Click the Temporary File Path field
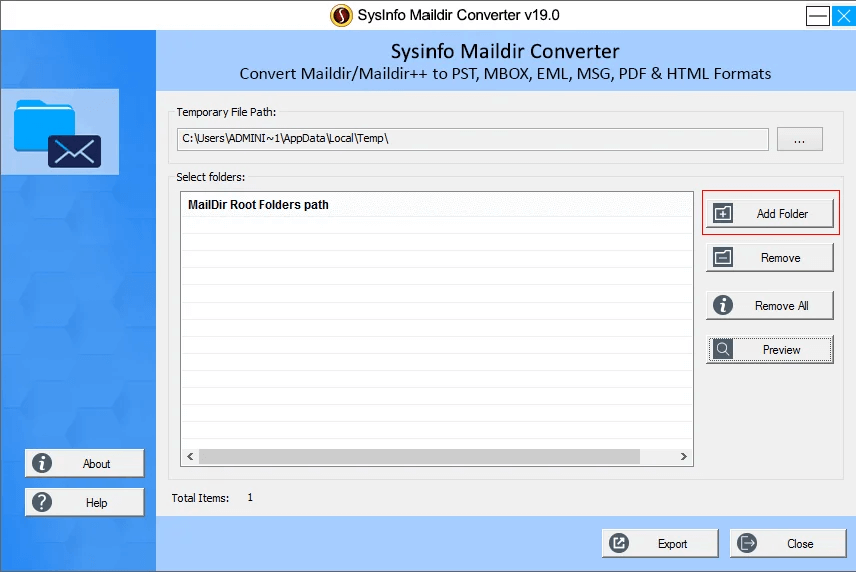 pyautogui.click(x=473, y=139)
